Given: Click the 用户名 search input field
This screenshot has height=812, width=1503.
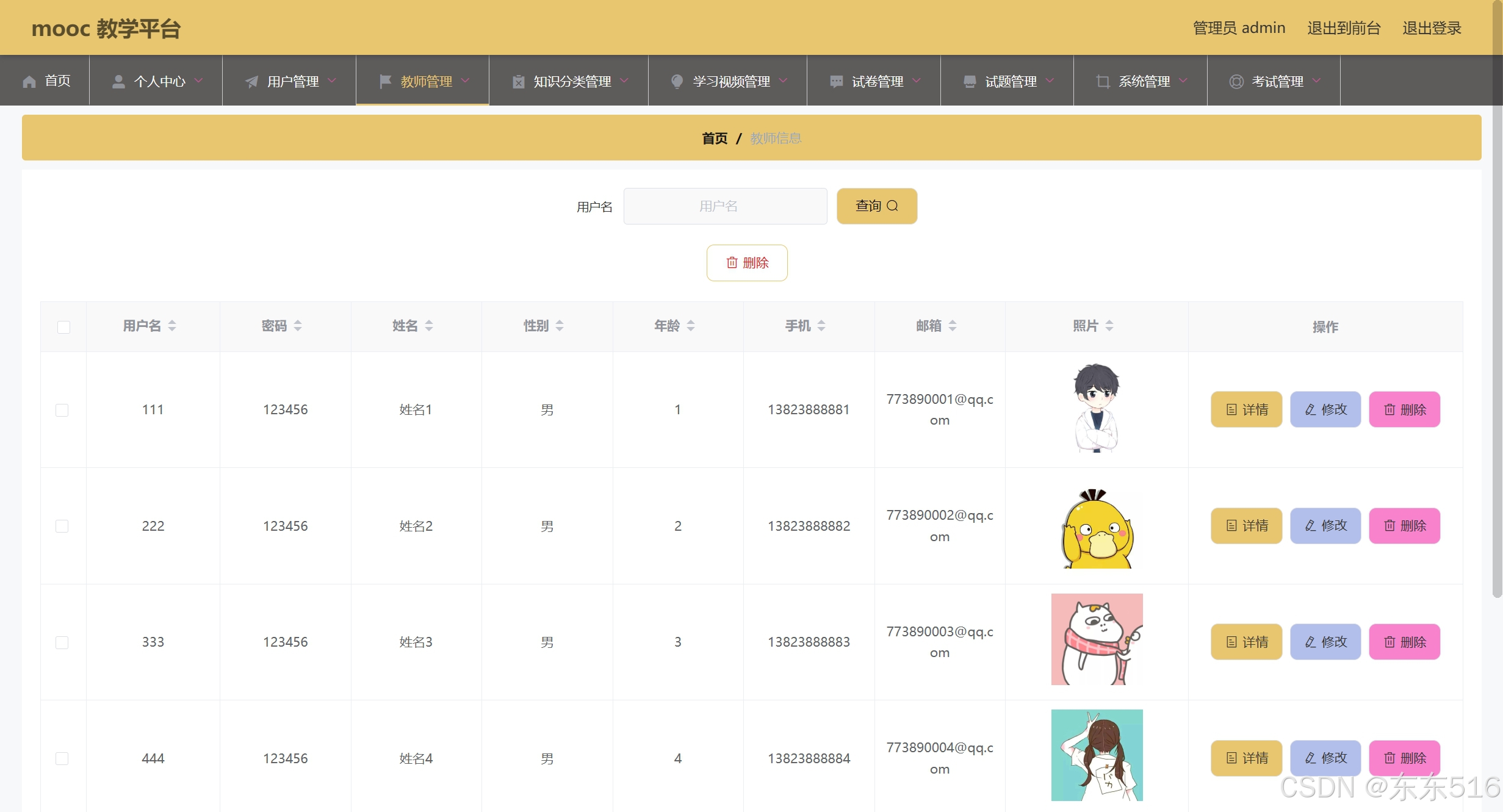Looking at the screenshot, I should (x=725, y=206).
